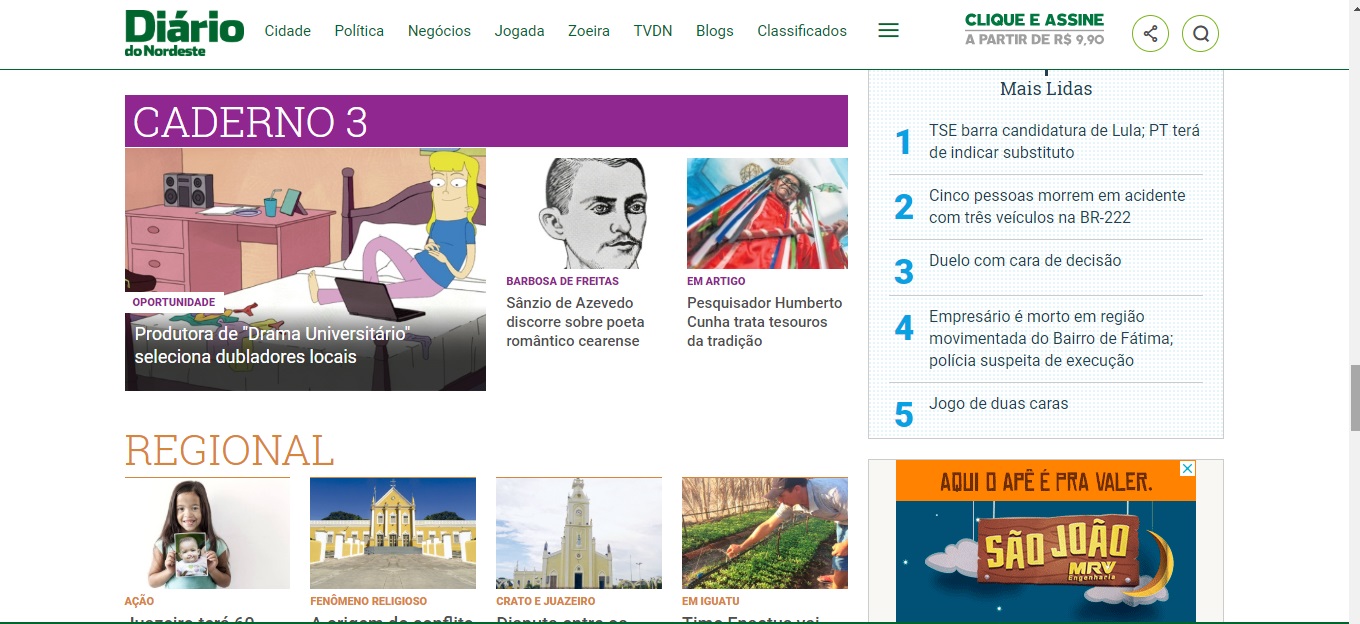This screenshot has height=624, width=1360.
Task: Click the 'Clique e Assine' subscription banner
Action: pos(1034,29)
